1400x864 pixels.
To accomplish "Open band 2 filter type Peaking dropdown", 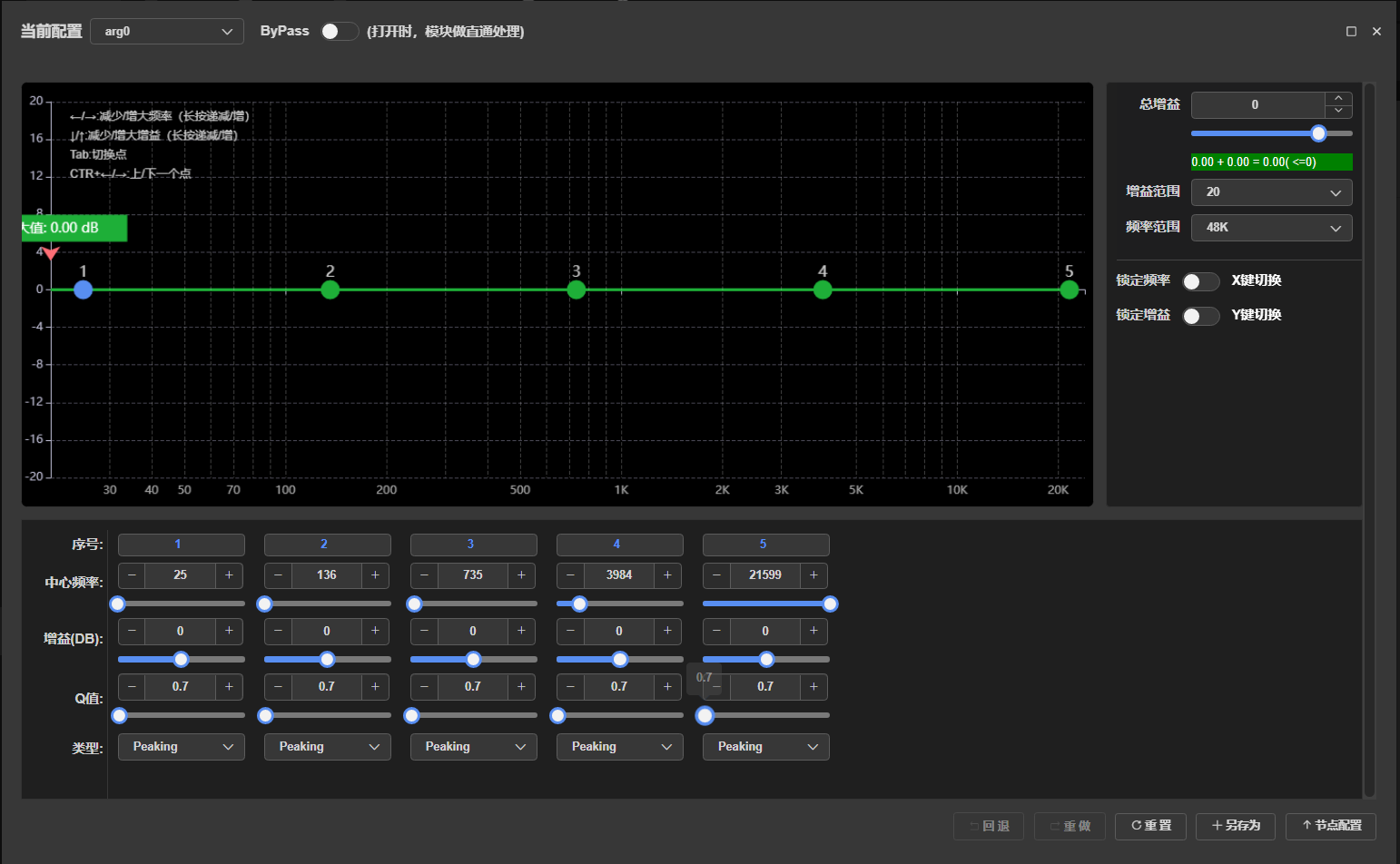I will click(328, 747).
